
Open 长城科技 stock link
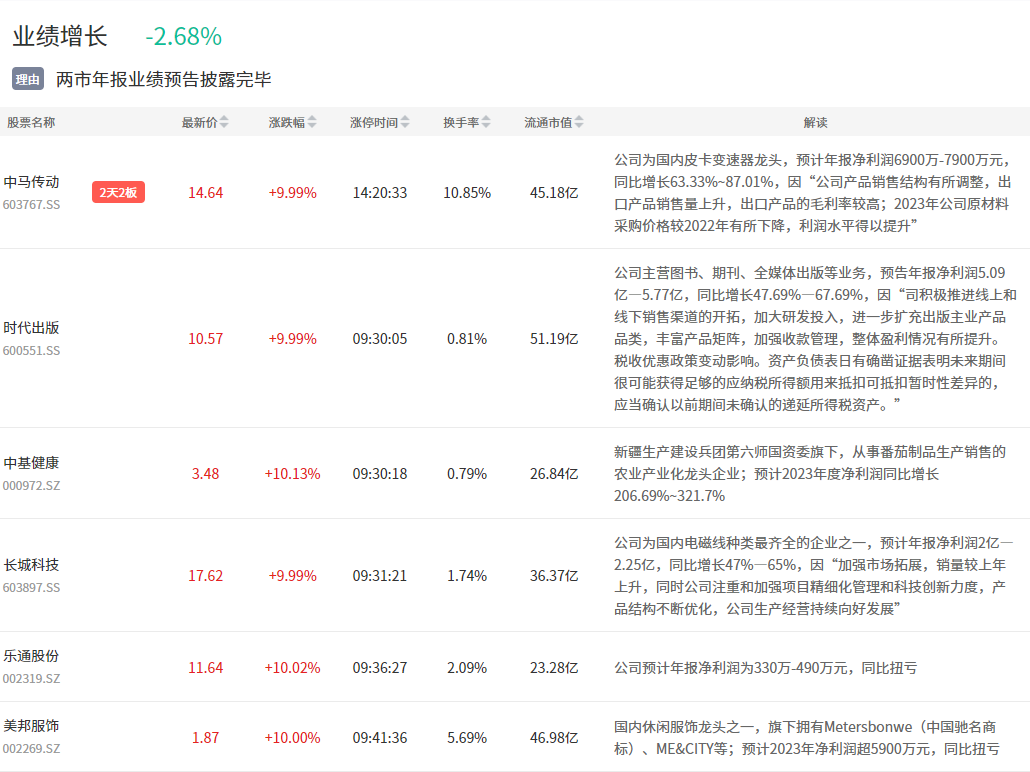pos(31,565)
